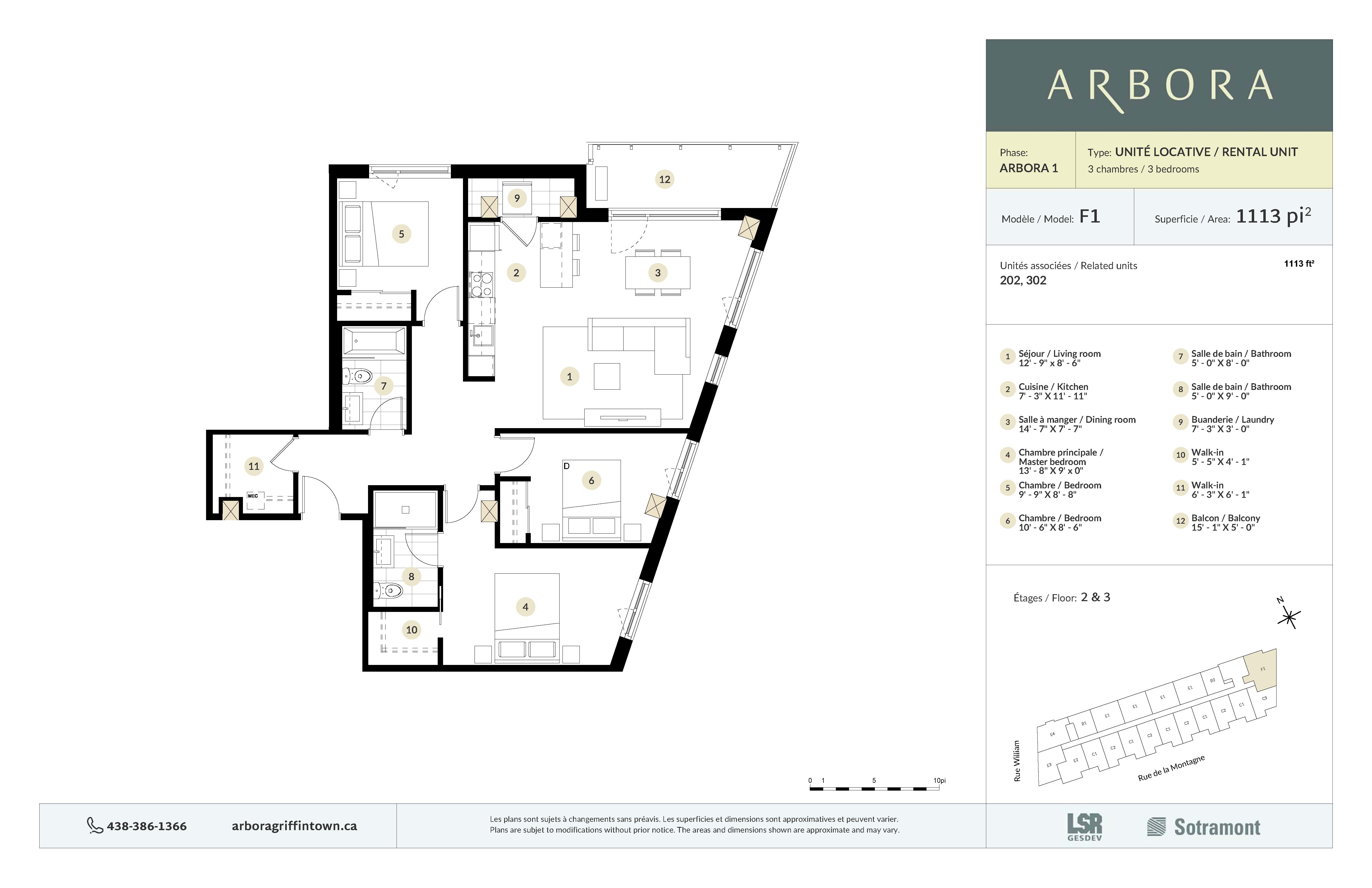Screen dimensions: 1372x888
Task: Click the 'Chambre principale / Master bedroom' text
Action: [x=1061, y=457]
